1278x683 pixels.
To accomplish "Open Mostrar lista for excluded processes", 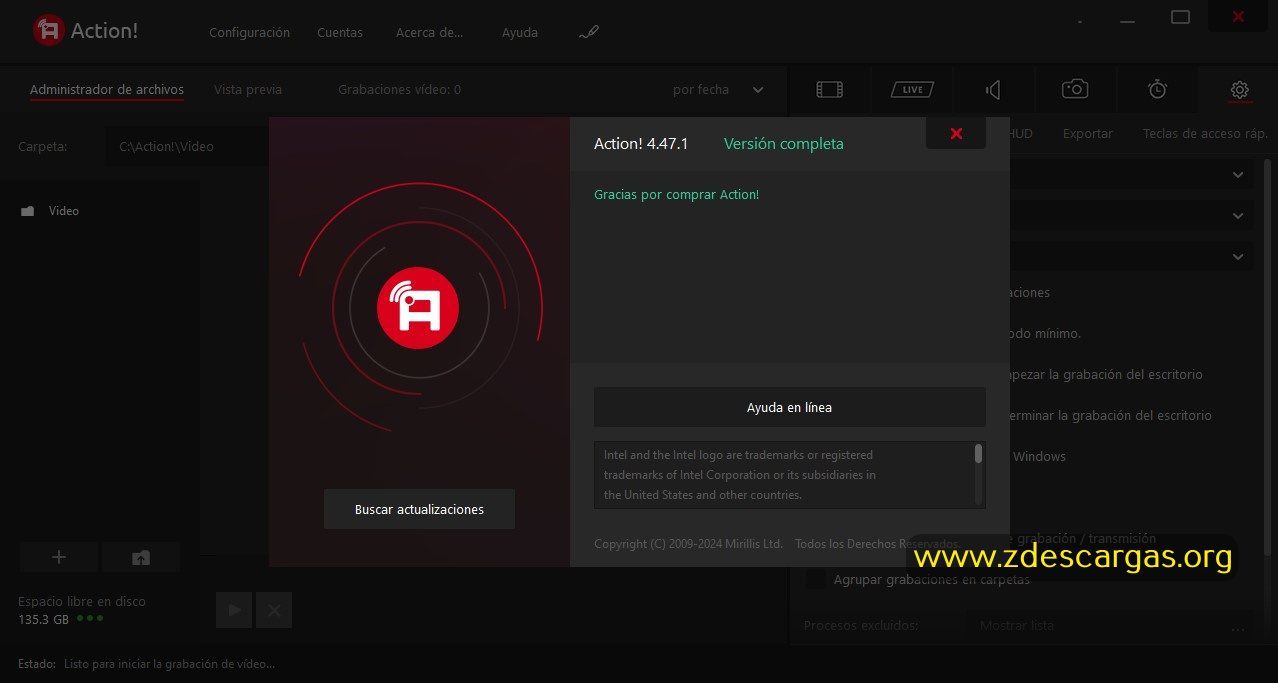I will [1108, 625].
